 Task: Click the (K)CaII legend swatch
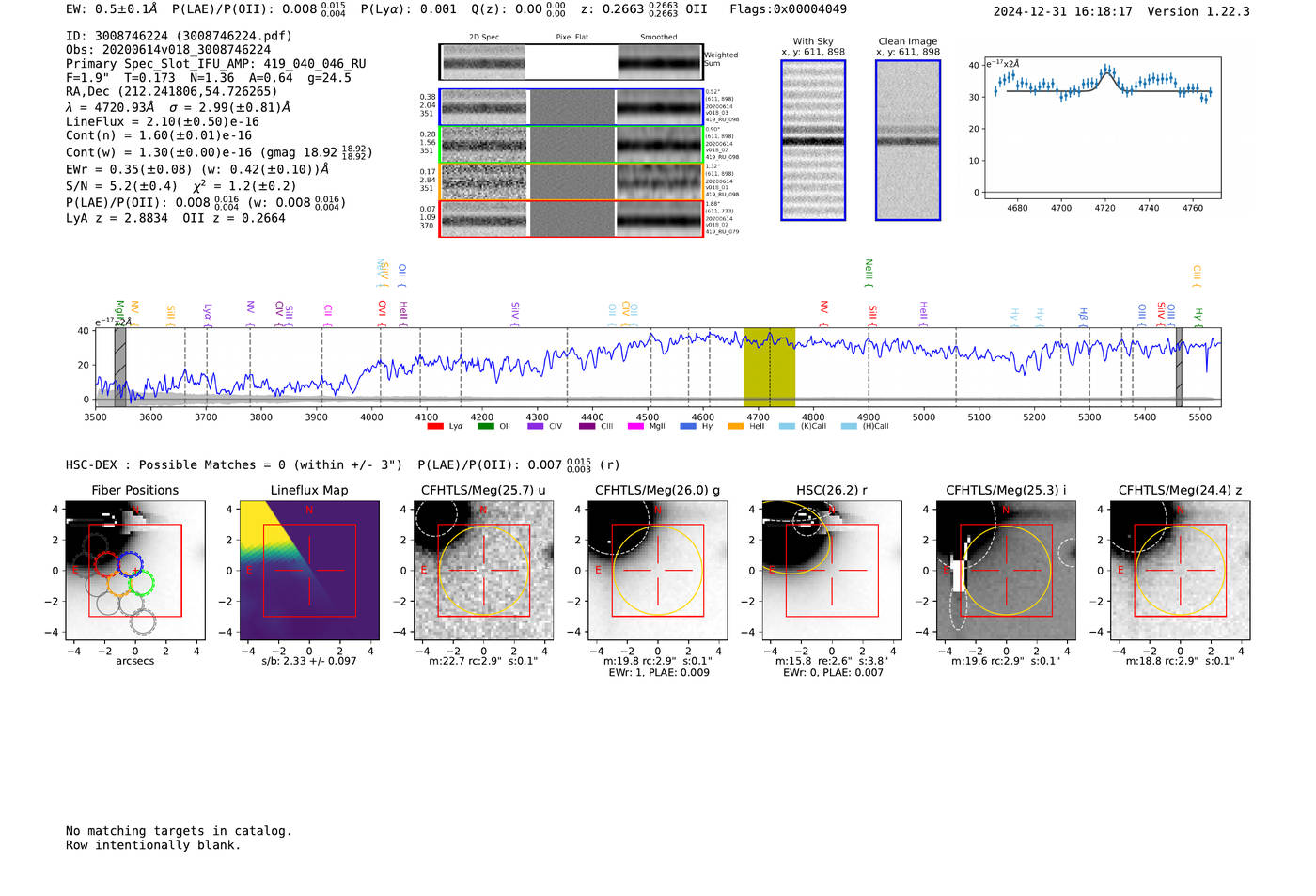787,426
